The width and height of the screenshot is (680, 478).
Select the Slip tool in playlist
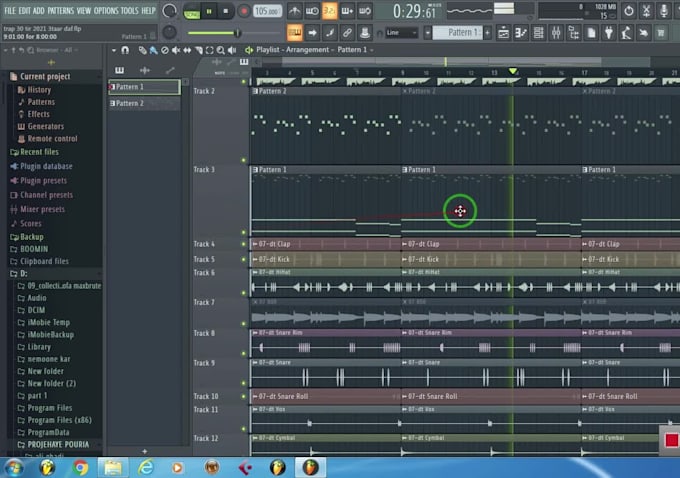[187, 50]
